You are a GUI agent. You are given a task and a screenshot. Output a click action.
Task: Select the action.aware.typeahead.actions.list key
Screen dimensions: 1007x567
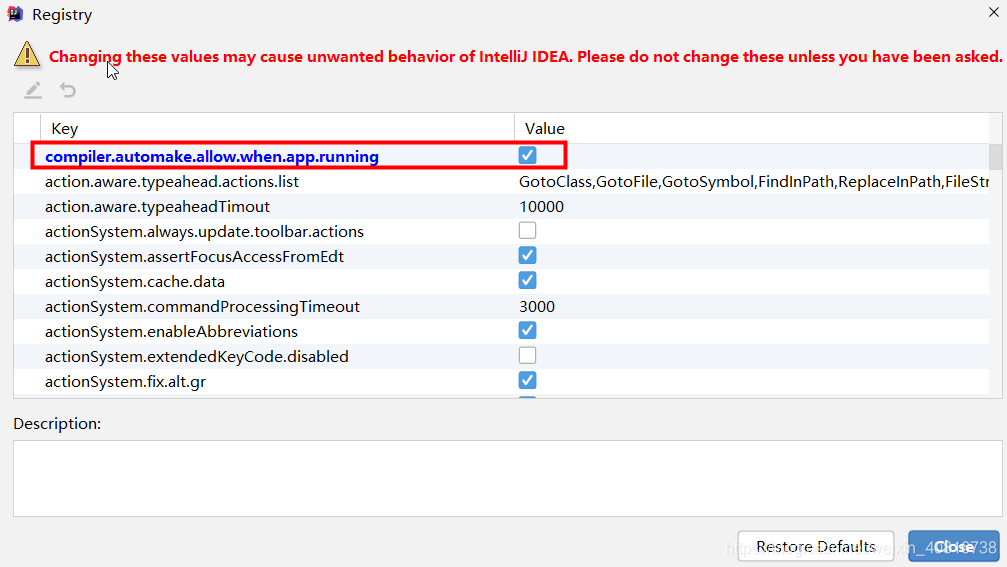pyautogui.click(x=172, y=182)
